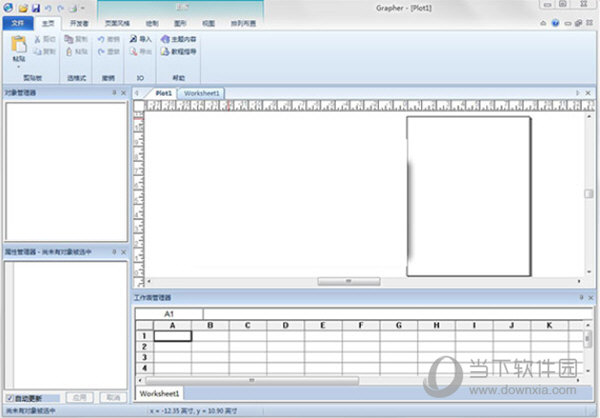Click the blue help question mark icon
The height and width of the screenshot is (418, 600).
[x=555, y=23]
